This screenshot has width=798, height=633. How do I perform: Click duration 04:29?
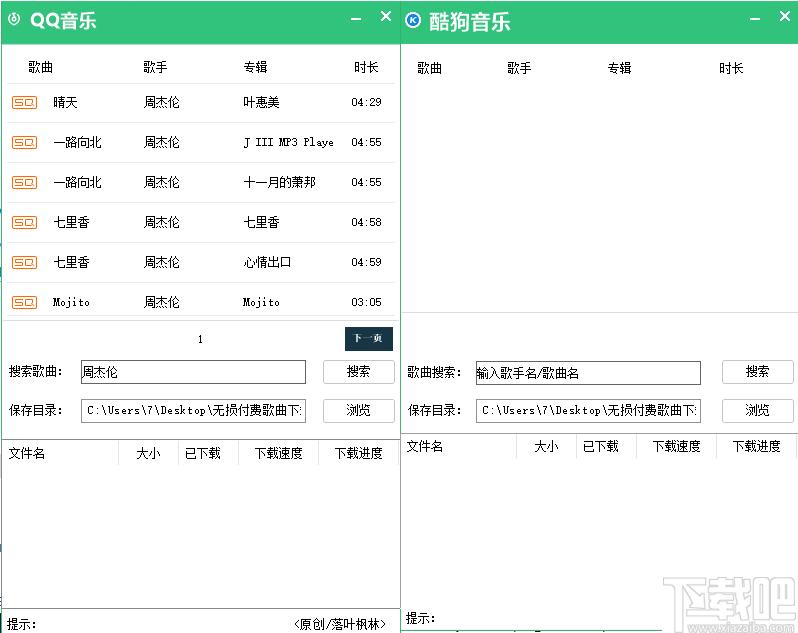pos(366,102)
